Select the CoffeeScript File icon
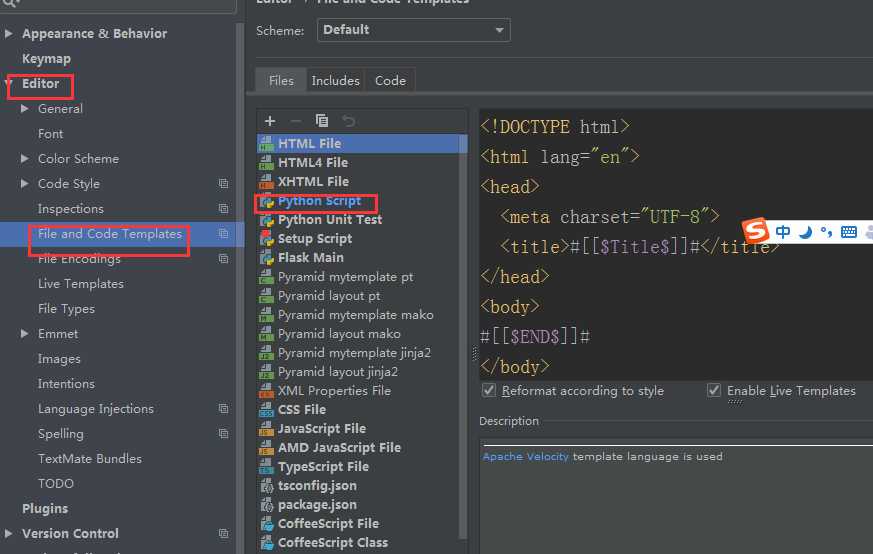Image resolution: width=873 pixels, height=554 pixels. coord(267,523)
